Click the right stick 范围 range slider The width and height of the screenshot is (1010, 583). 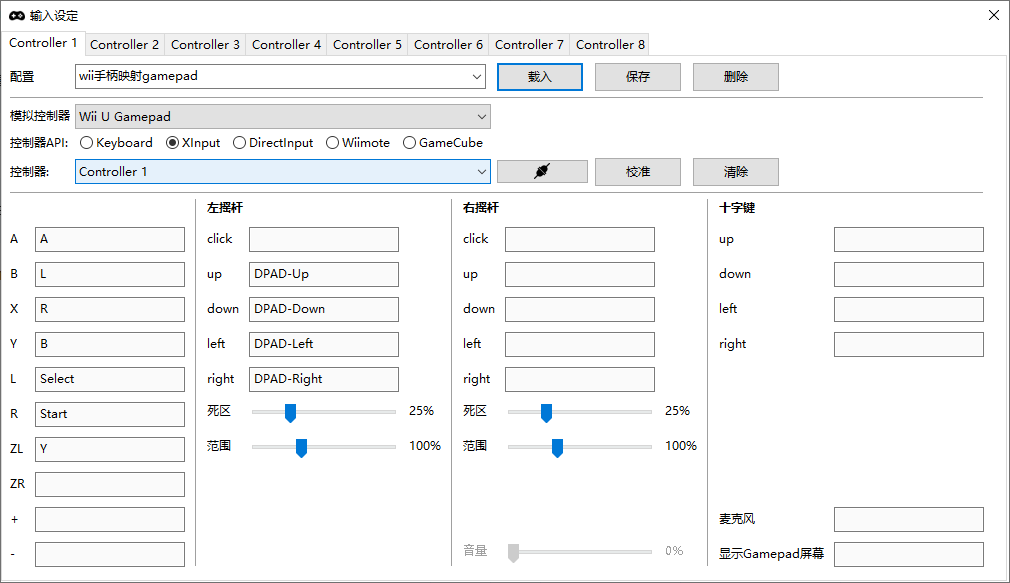[580, 447]
